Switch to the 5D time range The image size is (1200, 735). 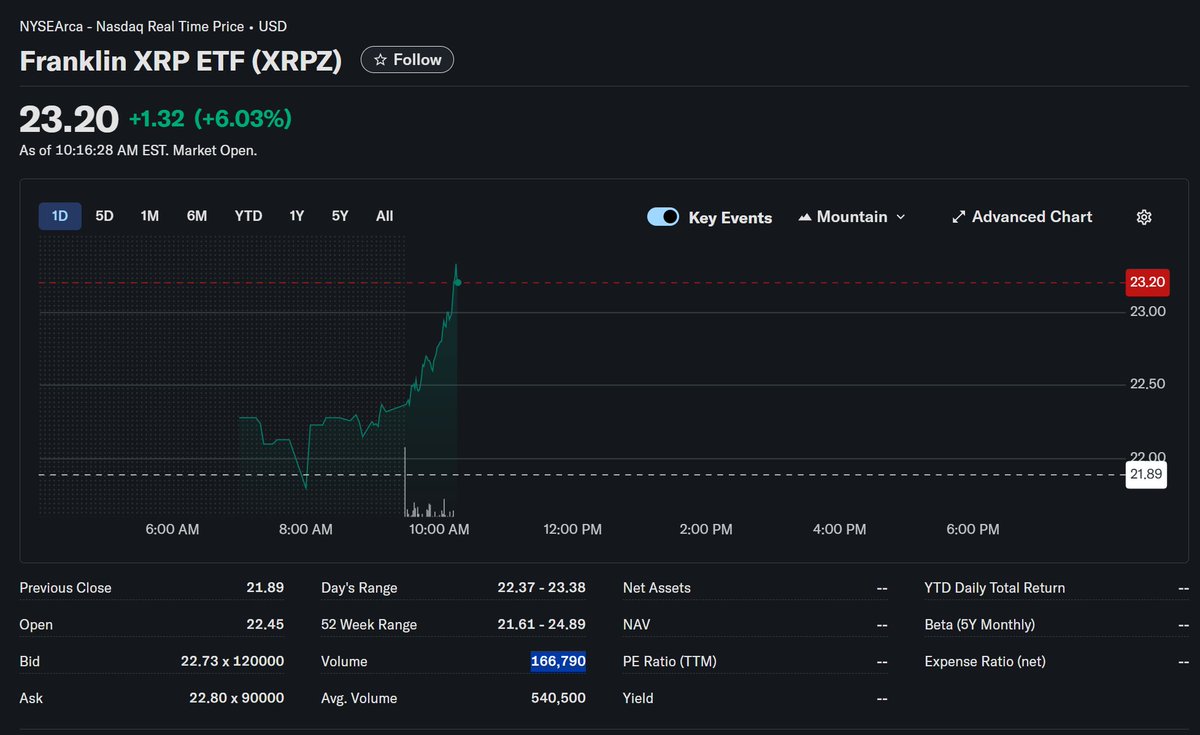(104, 216)
